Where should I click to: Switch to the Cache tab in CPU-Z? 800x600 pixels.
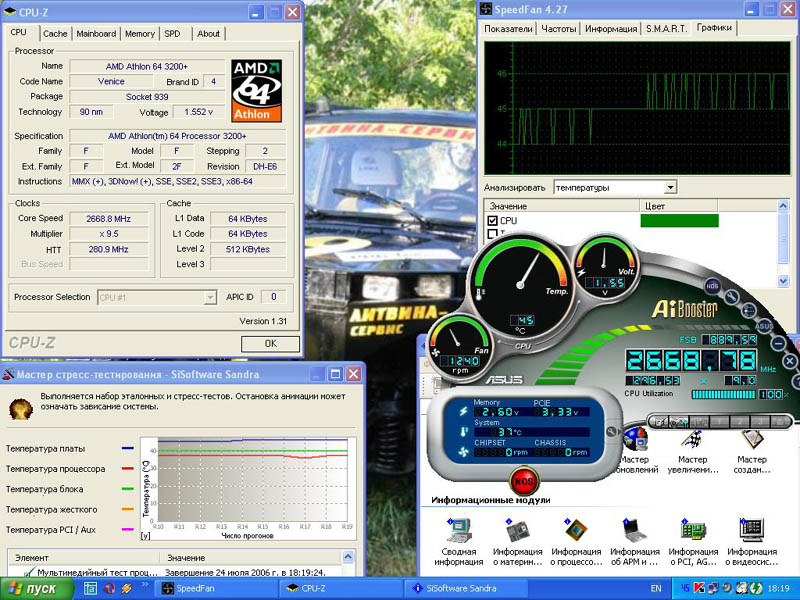[55, 34]
